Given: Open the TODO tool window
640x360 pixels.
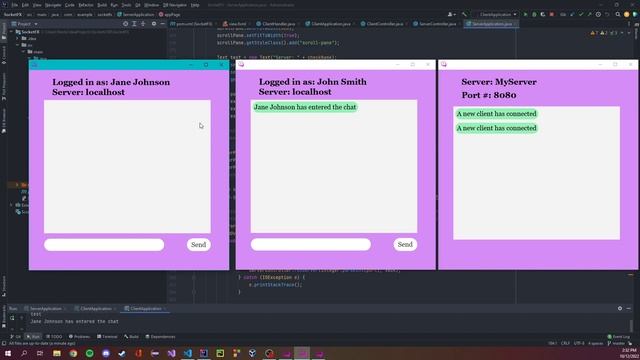Looking at the screenshot, I should click(x=54, y=337).
